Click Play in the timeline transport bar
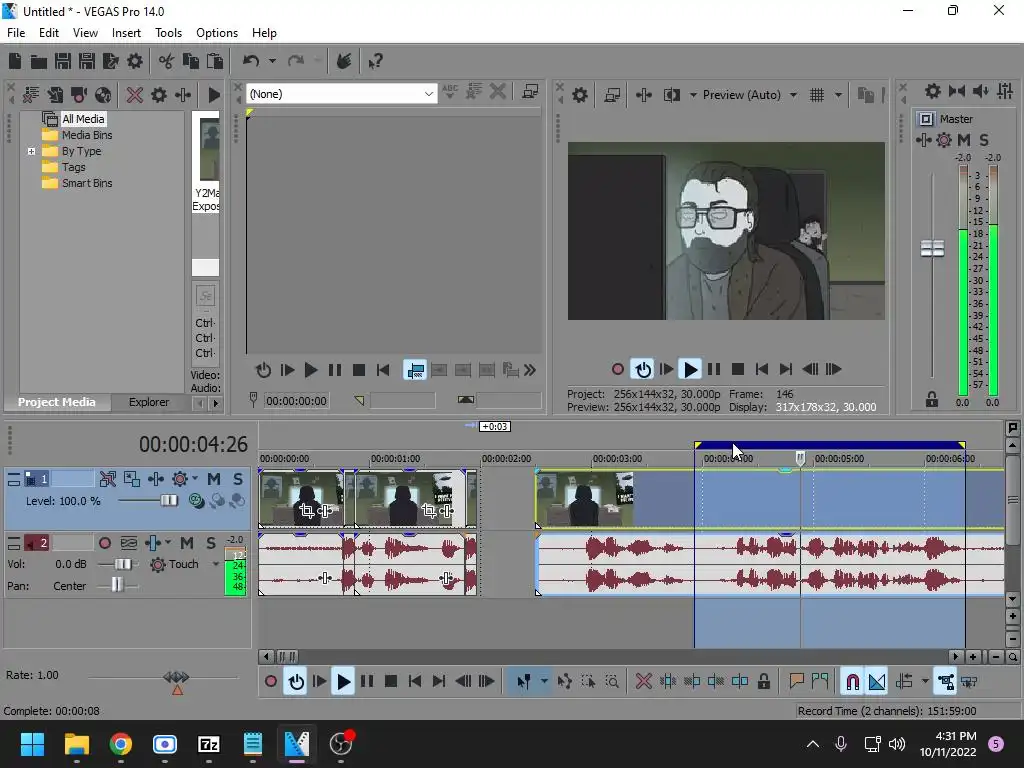1024x768 pixels. pyautogui.click(x=343, y=682)
